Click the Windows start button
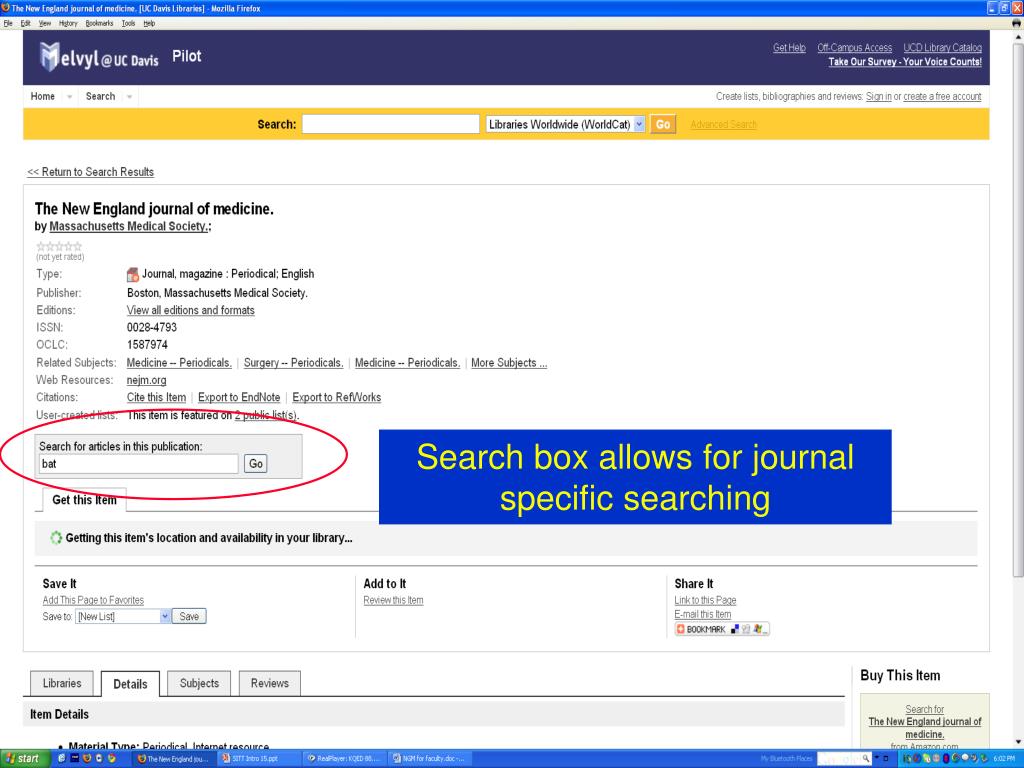The width and height of the screenshot is (1024, 768). [24, 758]
